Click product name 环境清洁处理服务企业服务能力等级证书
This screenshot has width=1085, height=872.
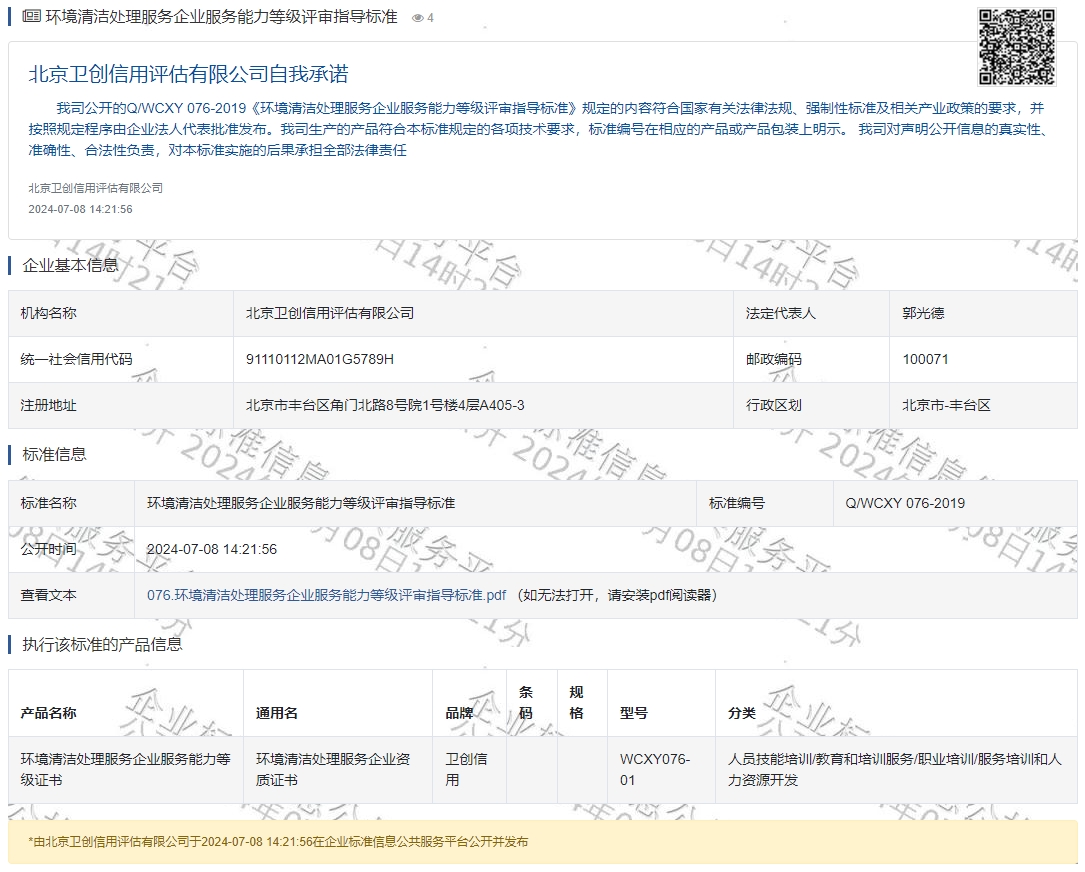pos(125,770)
